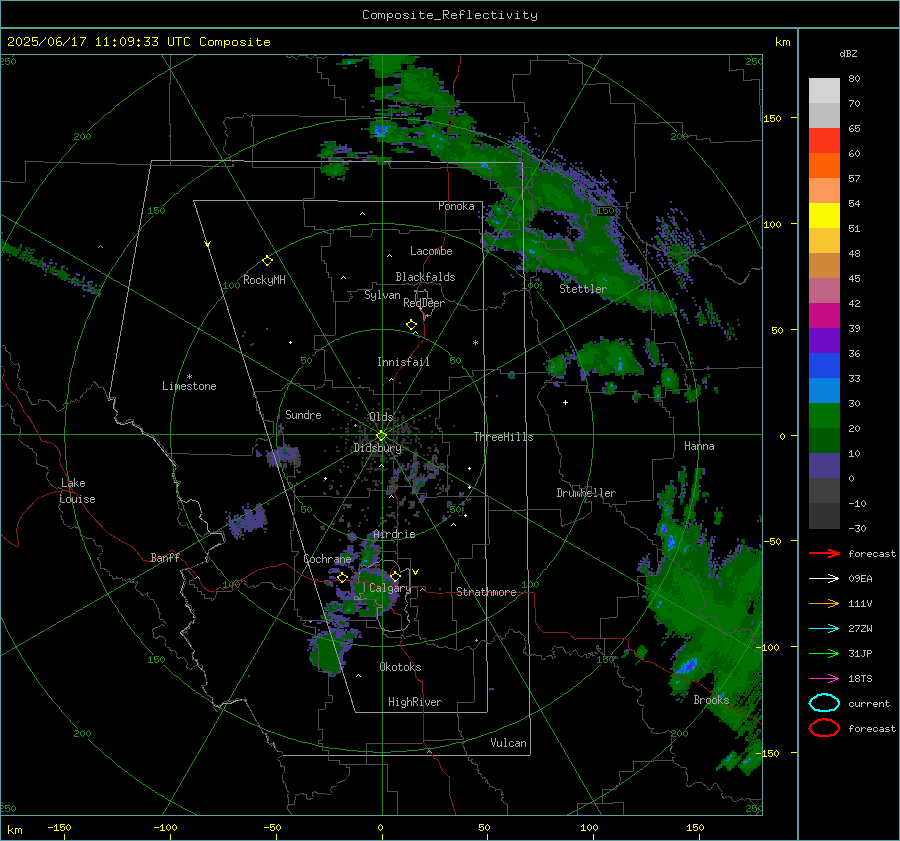Viewport: 900px width, 841px height.
Task: Select yellow diamond marker above RockyMH
Action: tap(267, 261)
